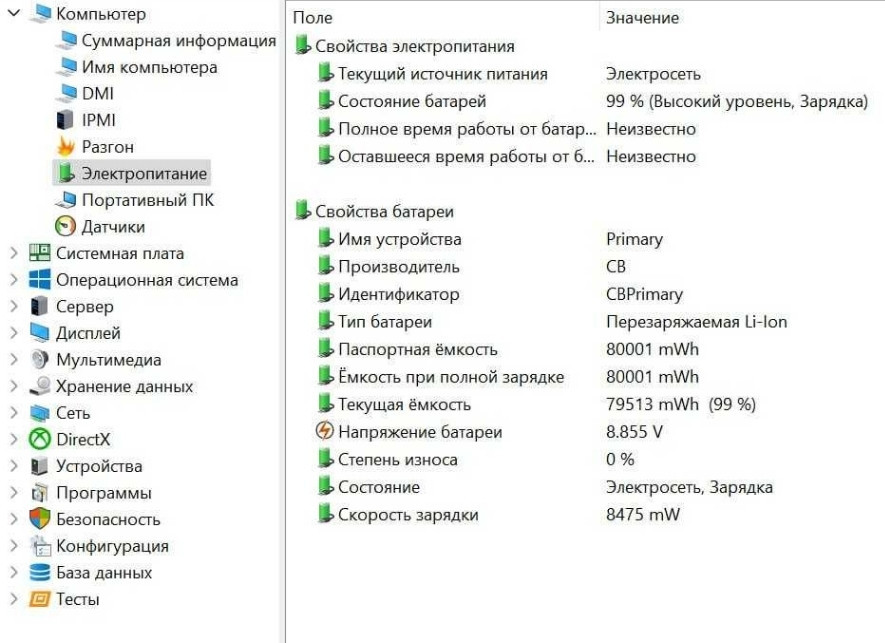
Task: Select the Степень износа row
Action: [397, 460]
